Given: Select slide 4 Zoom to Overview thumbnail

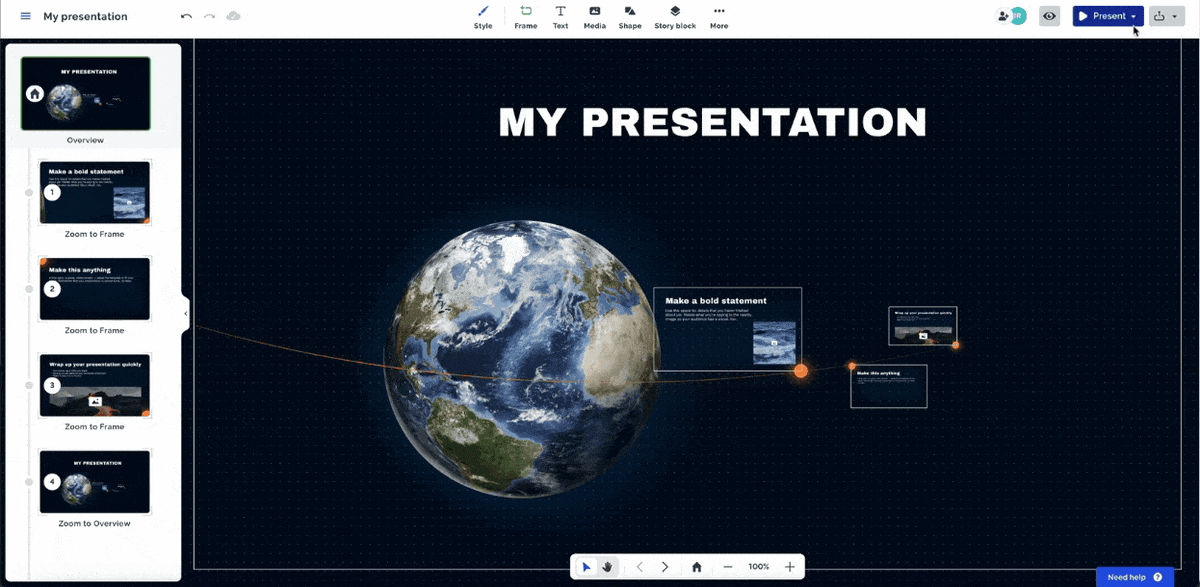Looking at the screenshot, I should pos(95,481).
